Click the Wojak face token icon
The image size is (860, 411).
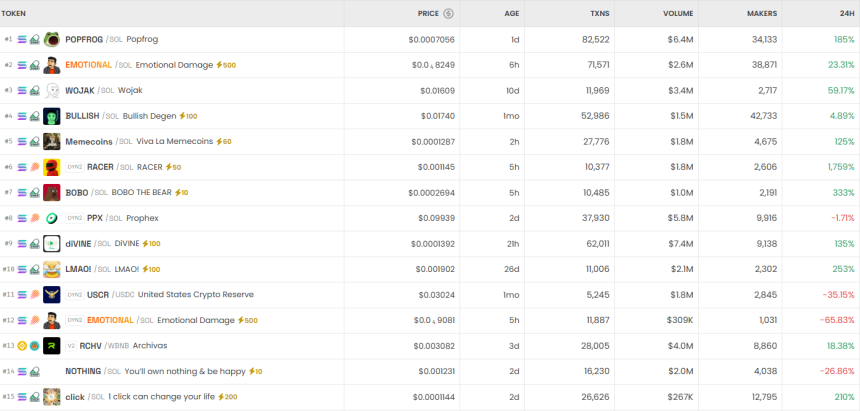[x=52, y=90]
